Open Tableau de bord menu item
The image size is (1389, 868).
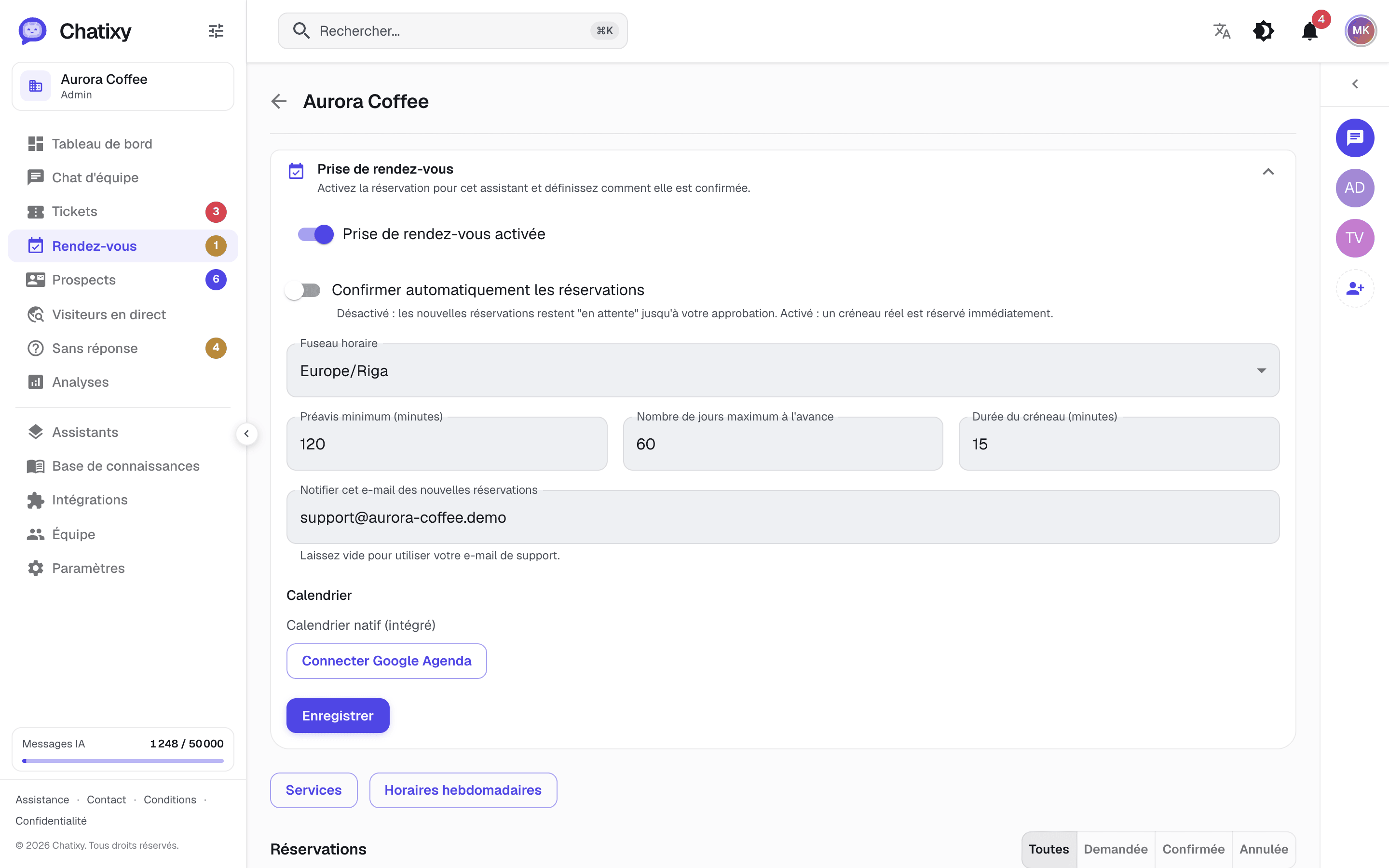123,144
